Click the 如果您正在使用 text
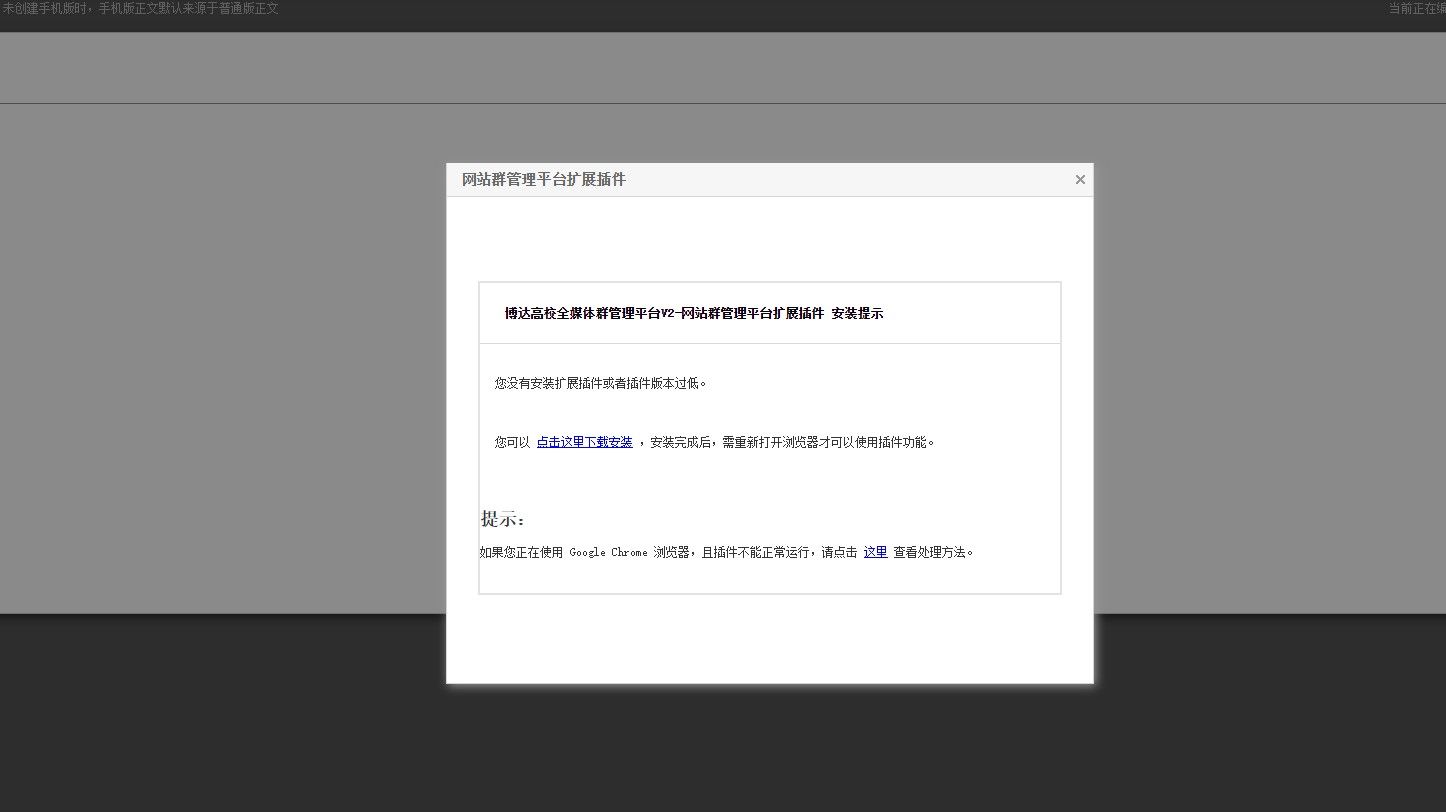Screen dimensions: 1446x812 [x=521, y=552]
